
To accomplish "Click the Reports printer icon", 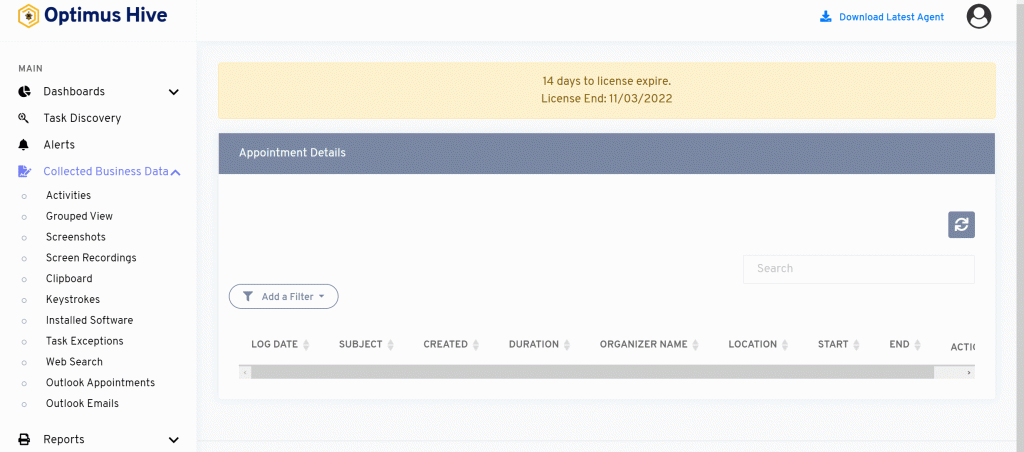I will tap(24, 439).
